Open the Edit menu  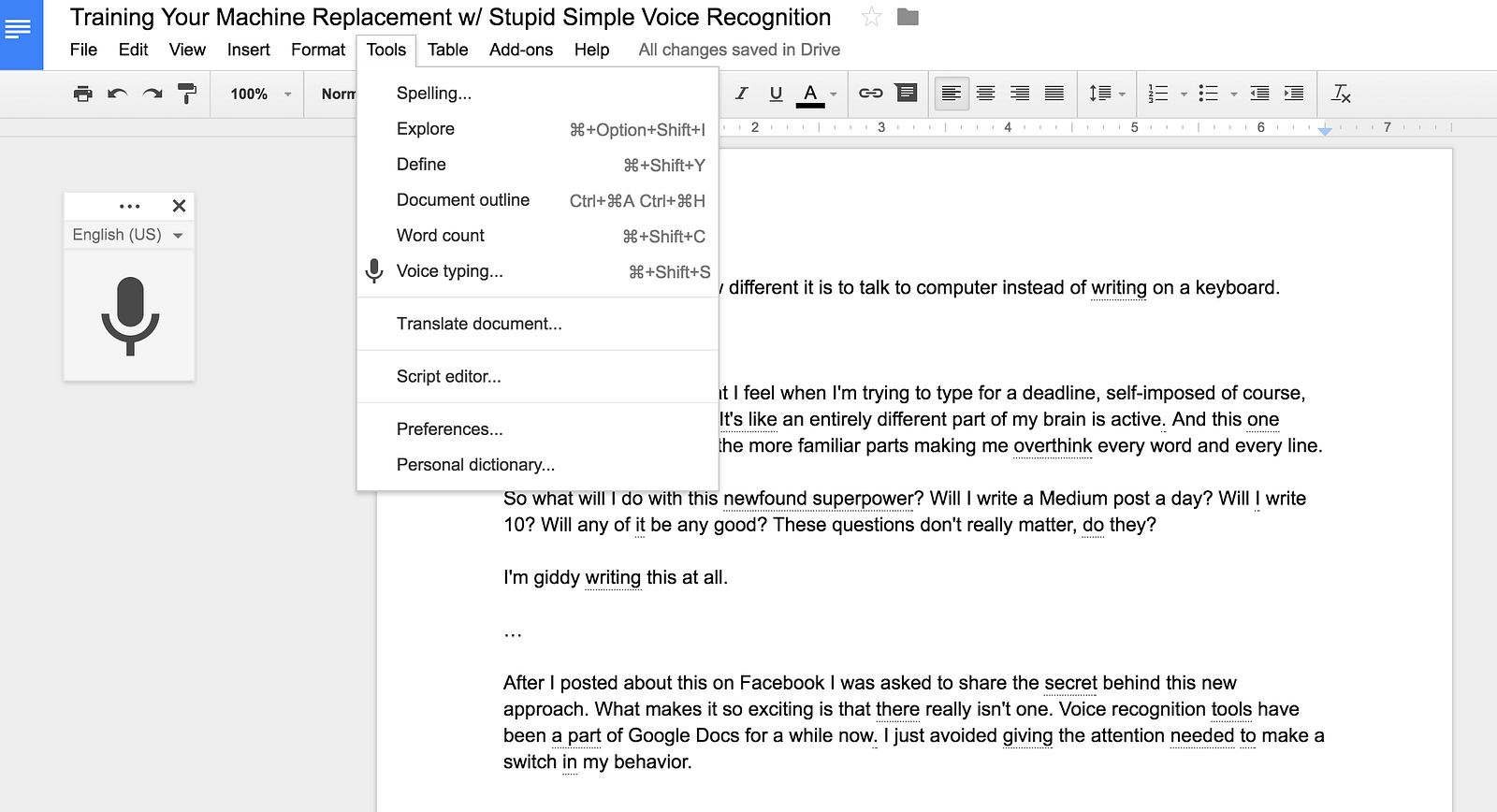click(133, 50)
